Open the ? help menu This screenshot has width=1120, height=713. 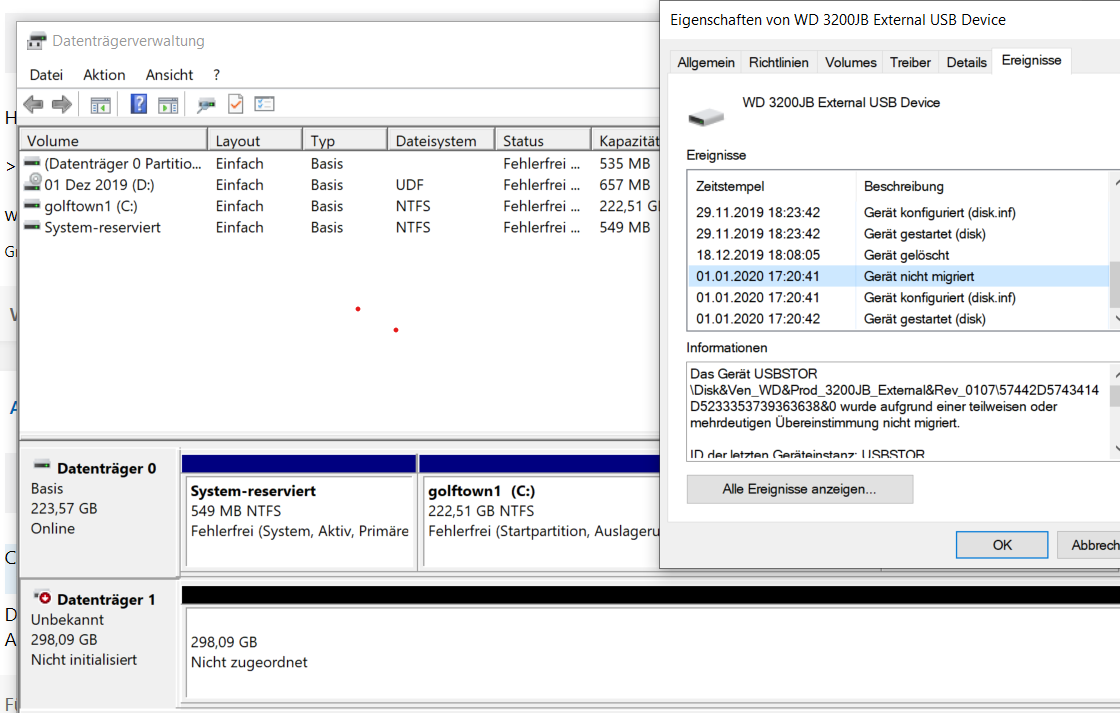pyautogui.click(x=216, y=75)
